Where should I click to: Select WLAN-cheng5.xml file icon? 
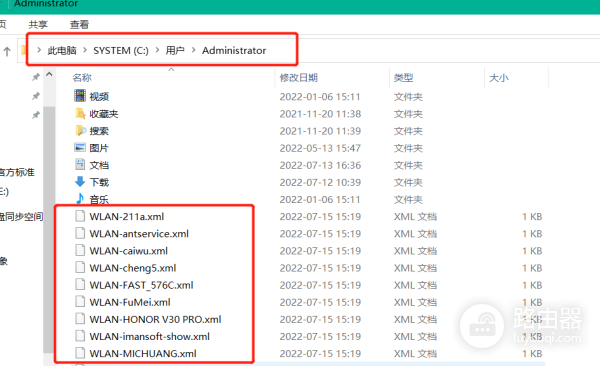[80, 268]
